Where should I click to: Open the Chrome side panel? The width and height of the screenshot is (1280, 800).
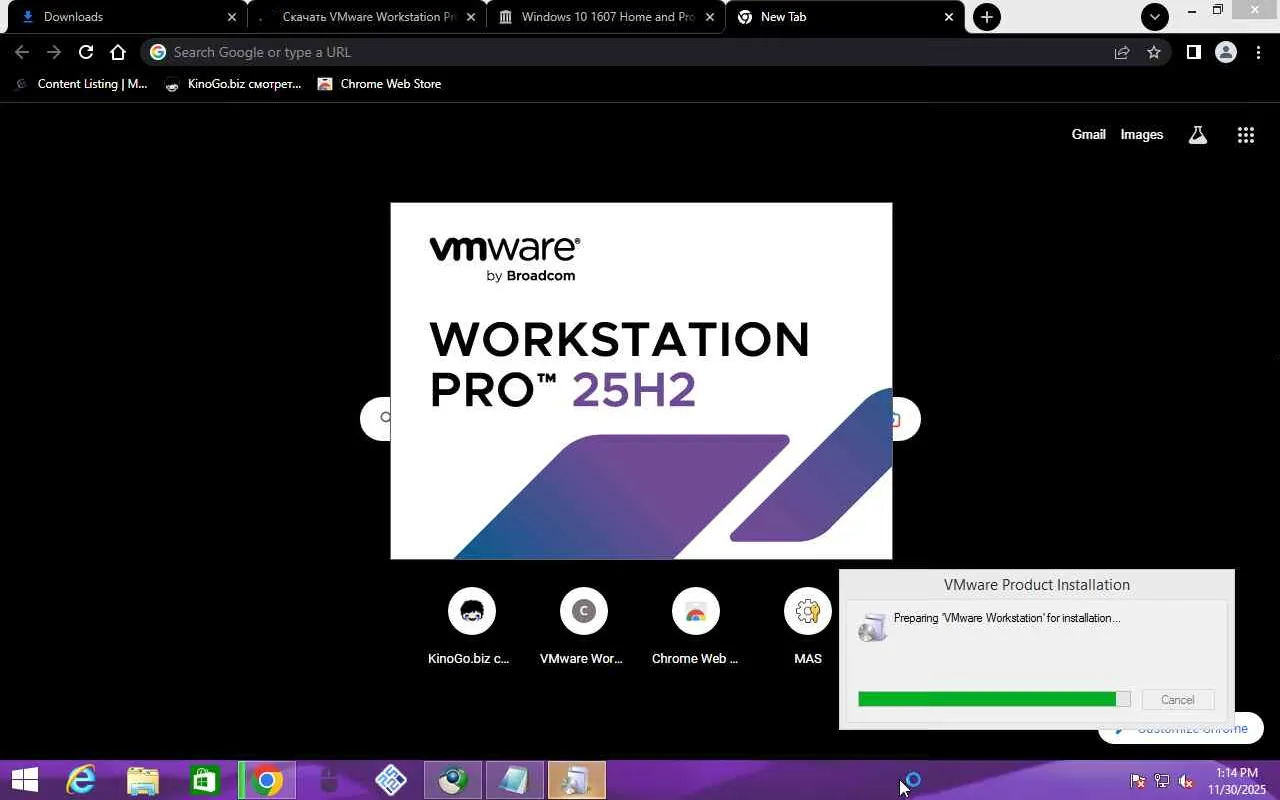click(1193, 52)
